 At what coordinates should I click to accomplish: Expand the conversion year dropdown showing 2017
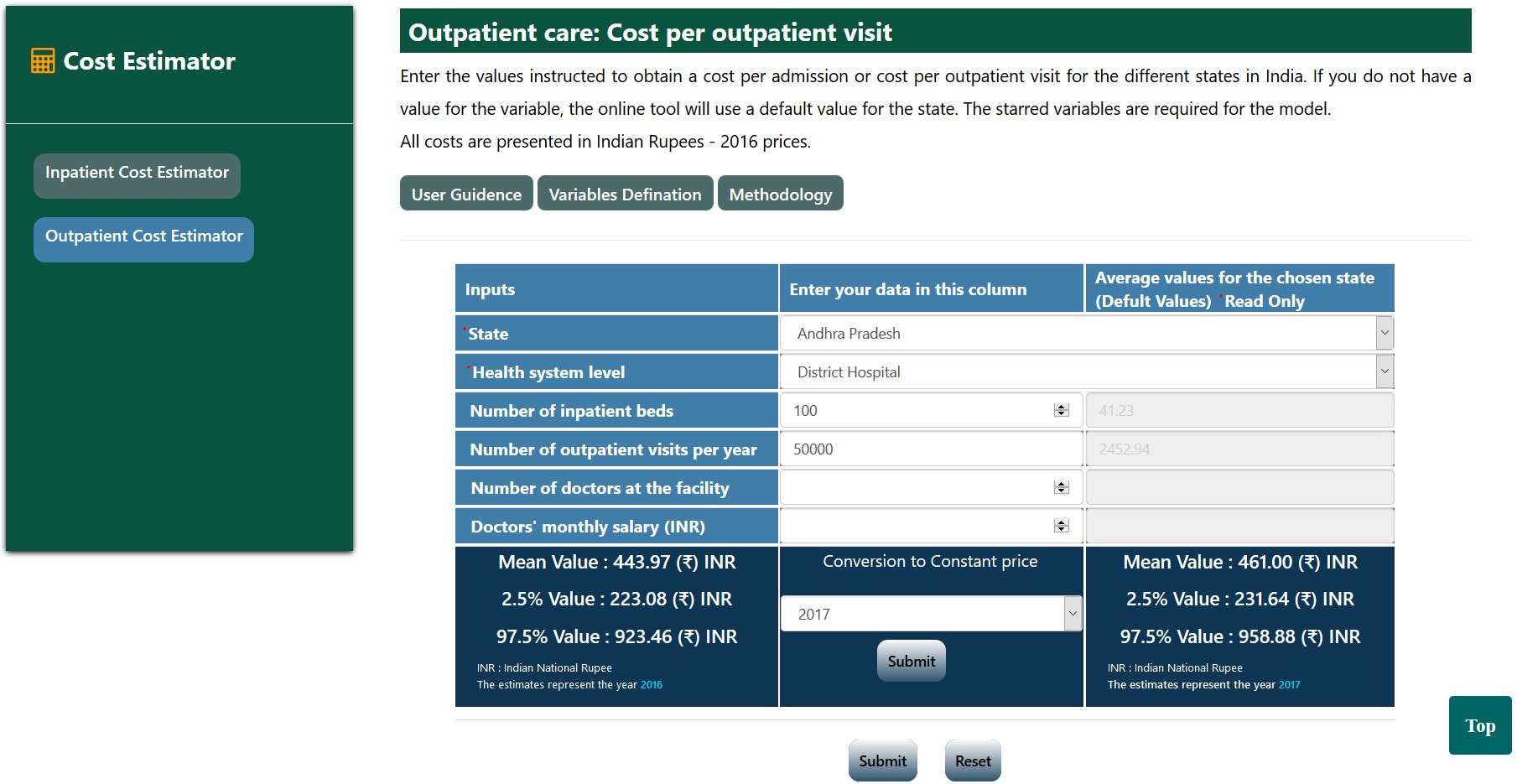(x=931, y=615)
